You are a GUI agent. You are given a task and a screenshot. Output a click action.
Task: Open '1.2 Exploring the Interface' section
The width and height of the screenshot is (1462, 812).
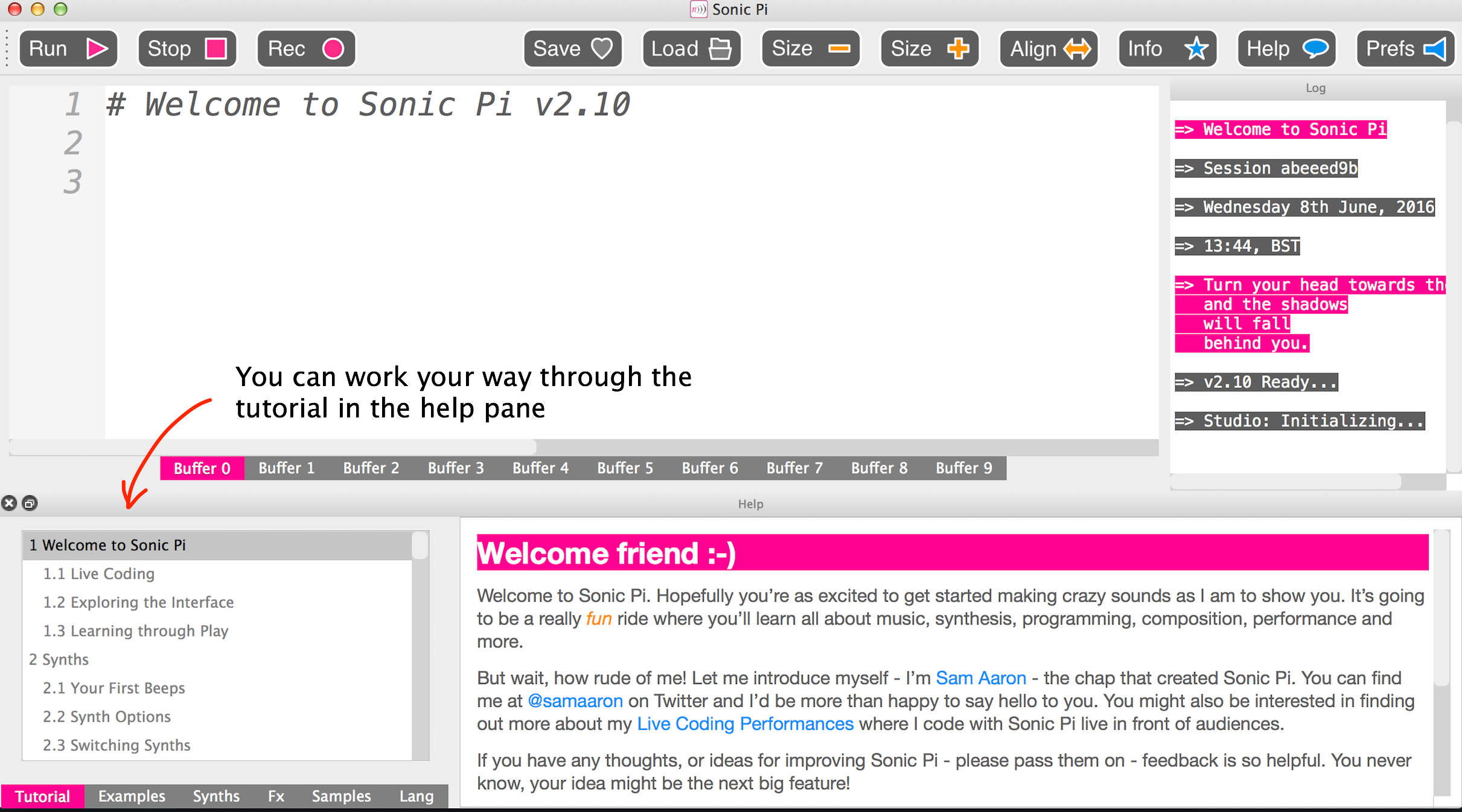click(x=217, y=602)
